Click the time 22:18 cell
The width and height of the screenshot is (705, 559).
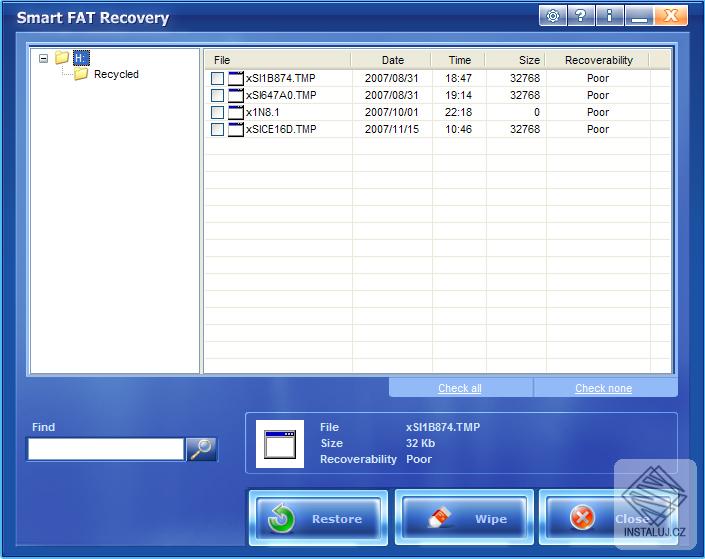point(458,112)
